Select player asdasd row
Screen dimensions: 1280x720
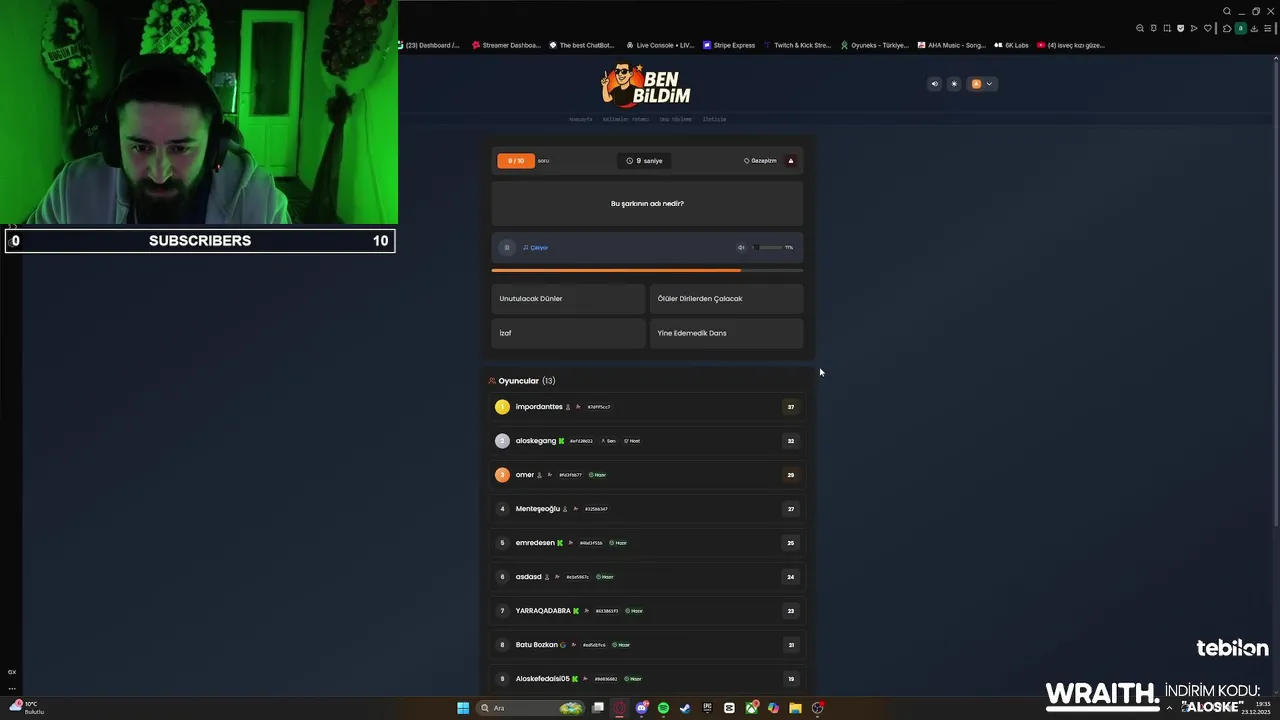click(647, 577)
